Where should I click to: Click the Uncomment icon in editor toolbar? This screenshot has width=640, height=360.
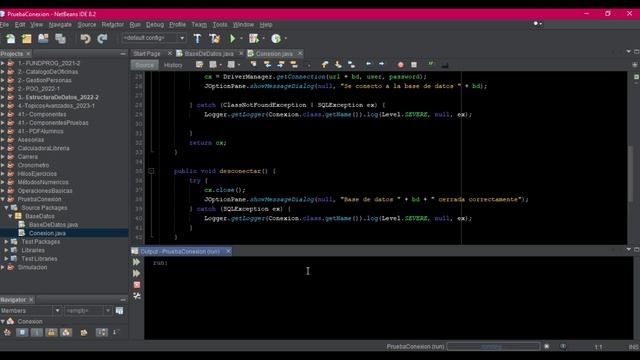[445, 64]
